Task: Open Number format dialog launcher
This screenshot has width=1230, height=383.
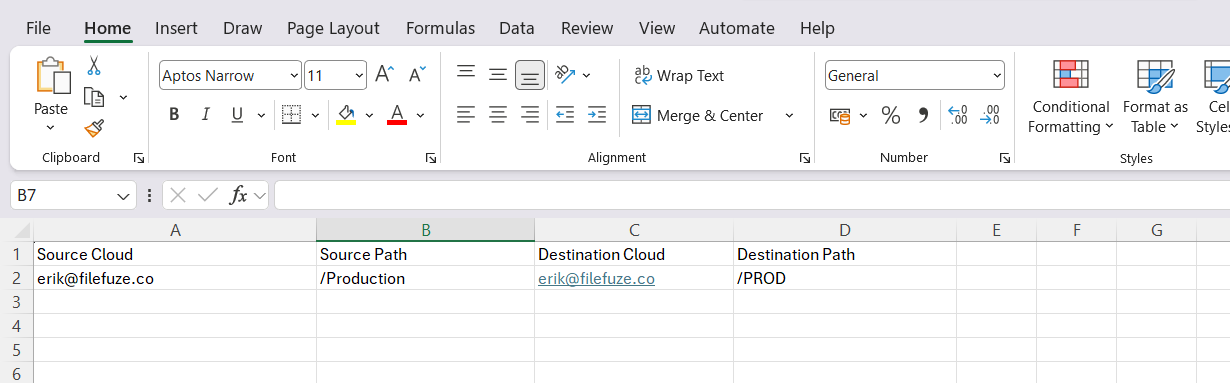Action: (x=1004, y=158)
